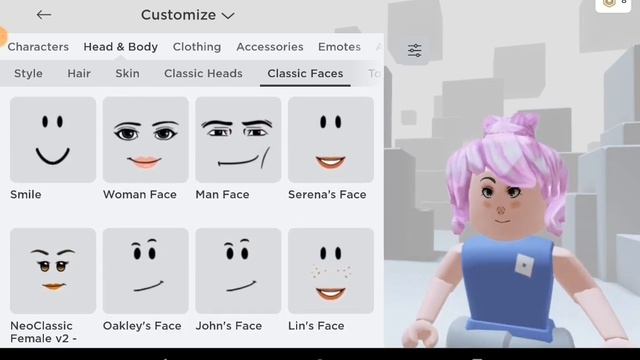The height and width of the screenshot is (360, 640).
Task: Expand the Customize dropdown
Action: [x=187, y=15]
